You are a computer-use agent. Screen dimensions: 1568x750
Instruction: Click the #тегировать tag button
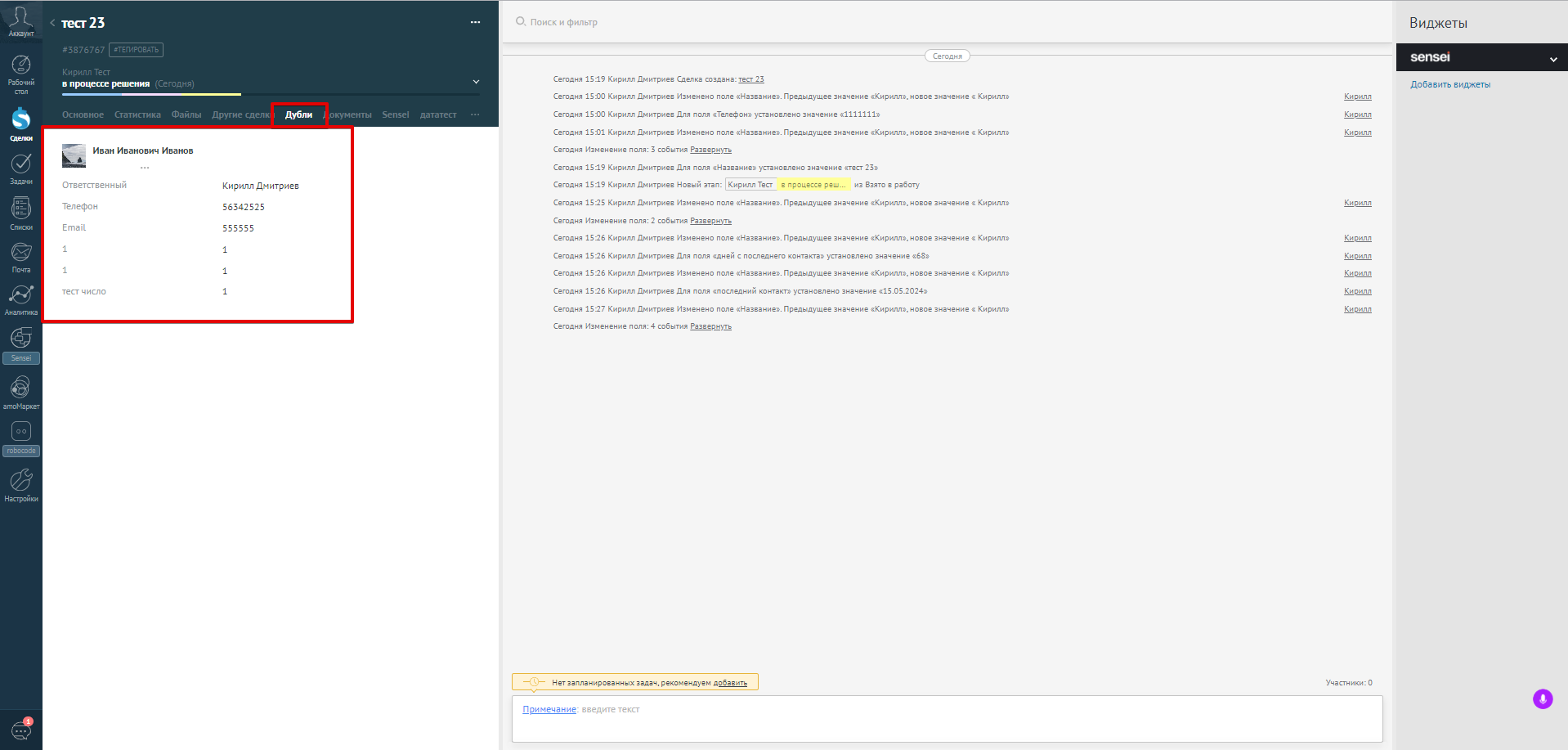click(x=136, y=50)
